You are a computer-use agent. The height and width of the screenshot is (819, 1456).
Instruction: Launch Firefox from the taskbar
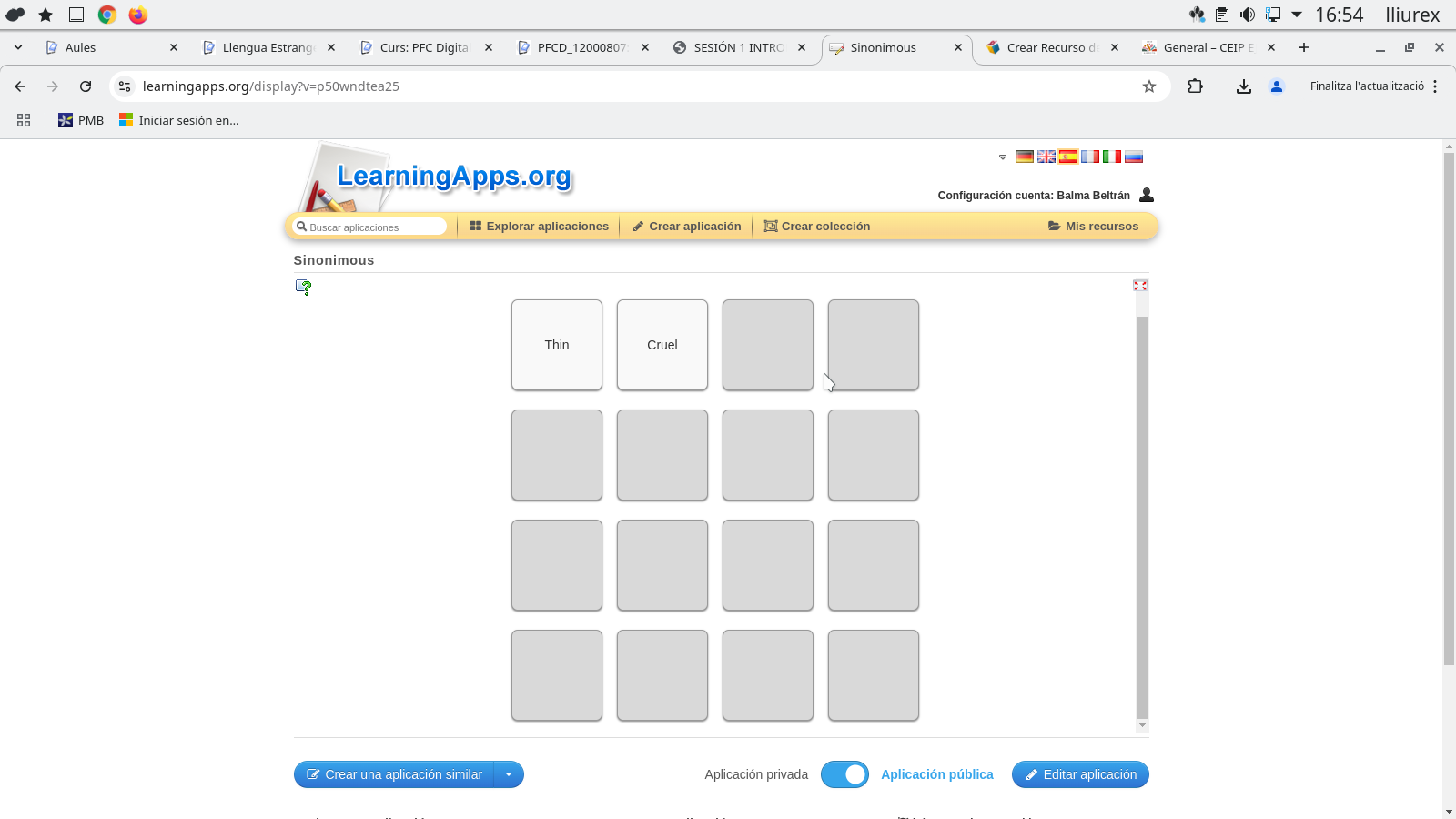[137, 15]
